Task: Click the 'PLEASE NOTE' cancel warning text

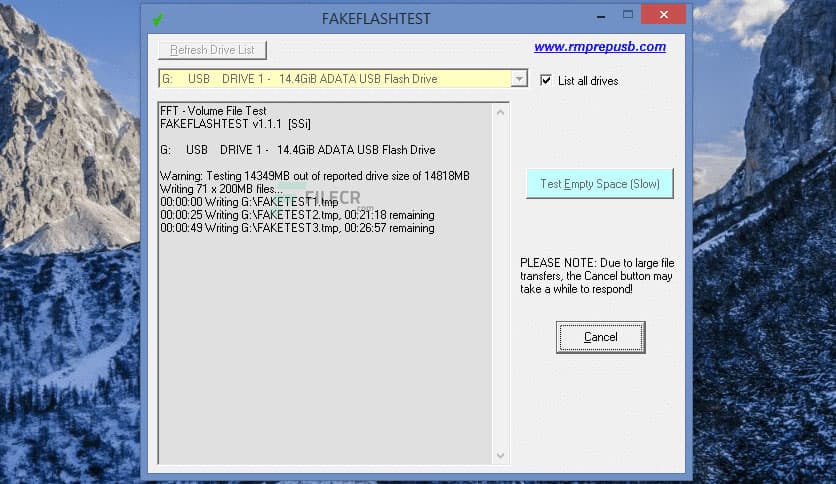Action: click(x=597, y=276)
